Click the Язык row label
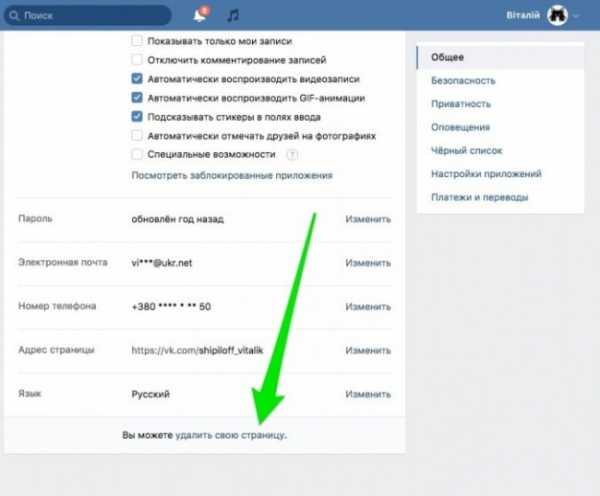 (x=29, y=393)
